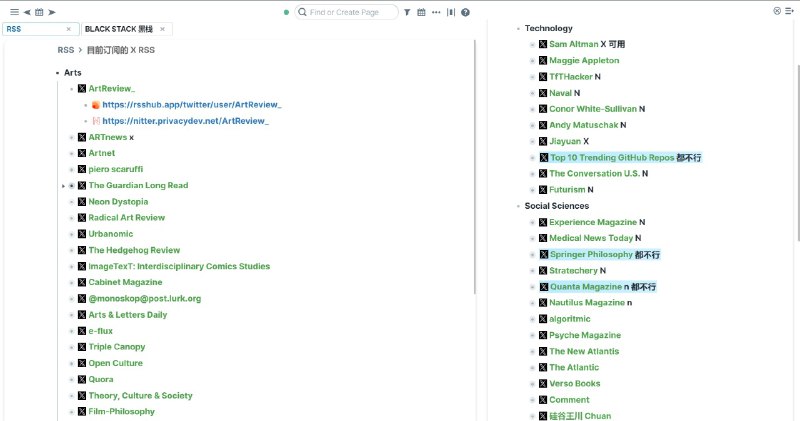
Task: Click the 目前订阅的 X RSS breadcrumb
Action: [x=121, y=50]
